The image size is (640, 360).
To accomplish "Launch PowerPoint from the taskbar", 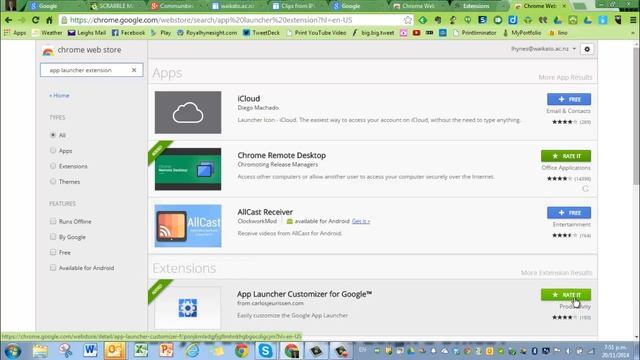I will pos(166,351).
